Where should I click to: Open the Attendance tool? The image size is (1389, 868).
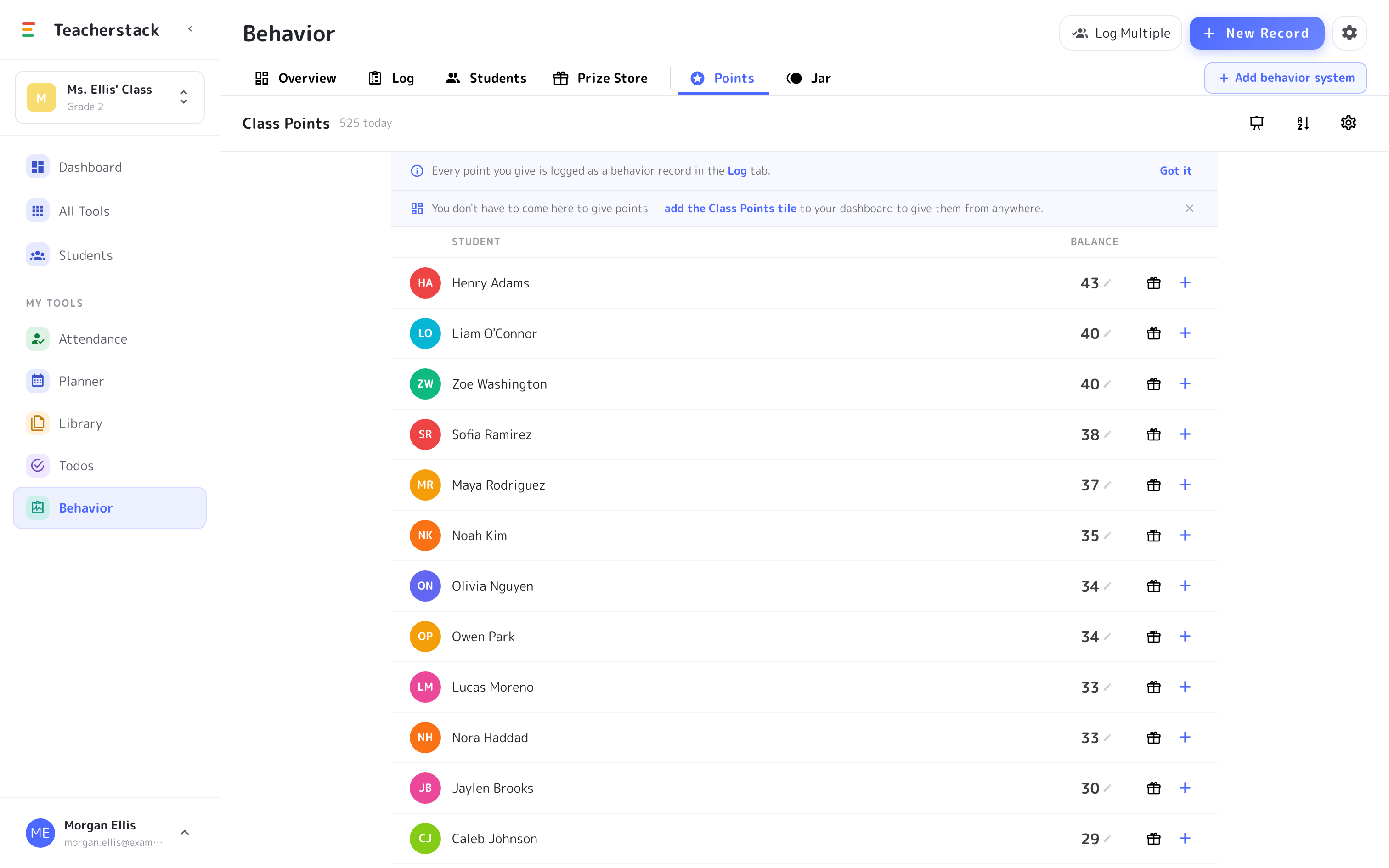pyautogui.click(x=110, y=339)
